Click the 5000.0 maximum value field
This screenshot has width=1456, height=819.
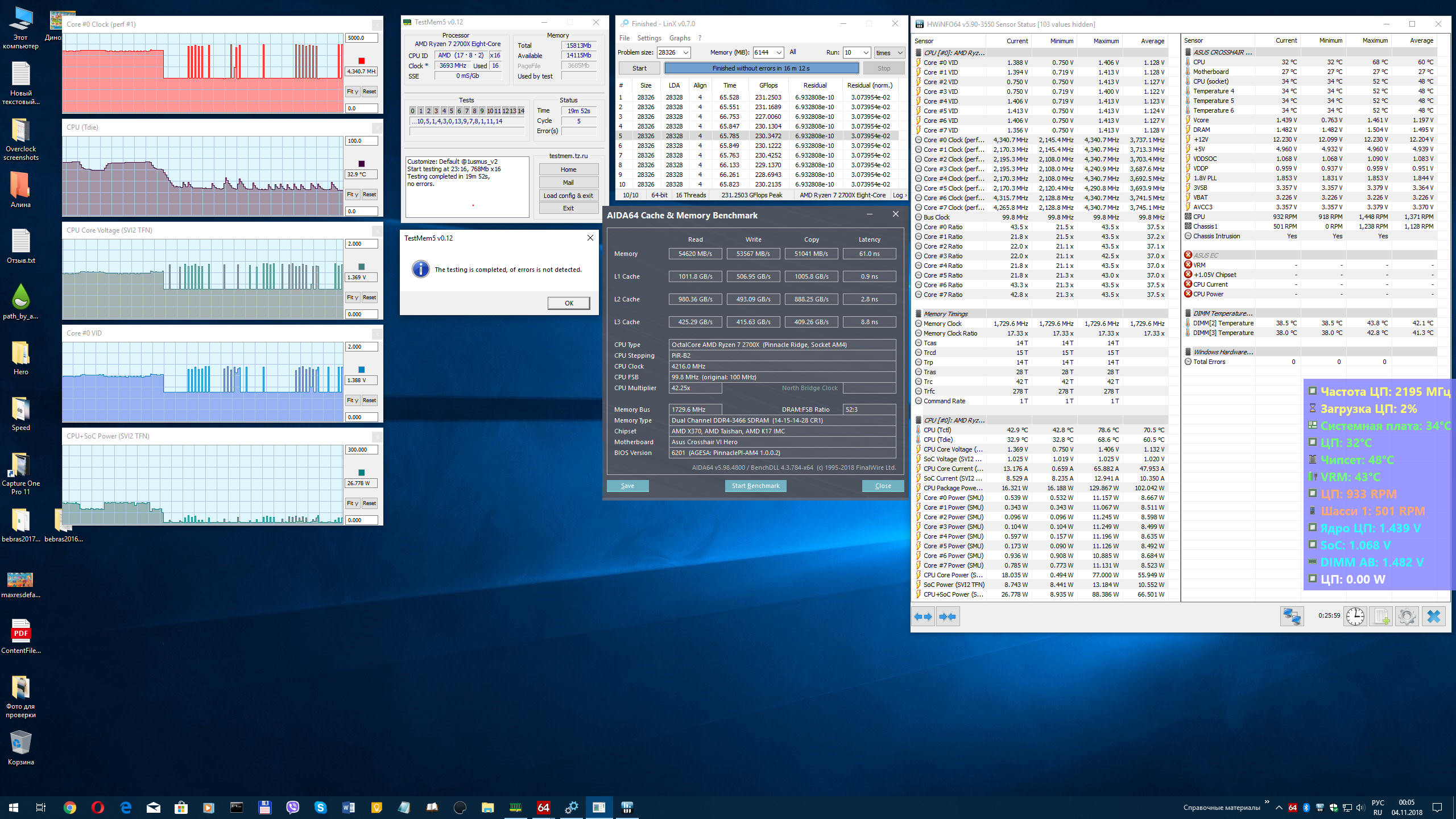pyautogui.click(x=361, y=38)
